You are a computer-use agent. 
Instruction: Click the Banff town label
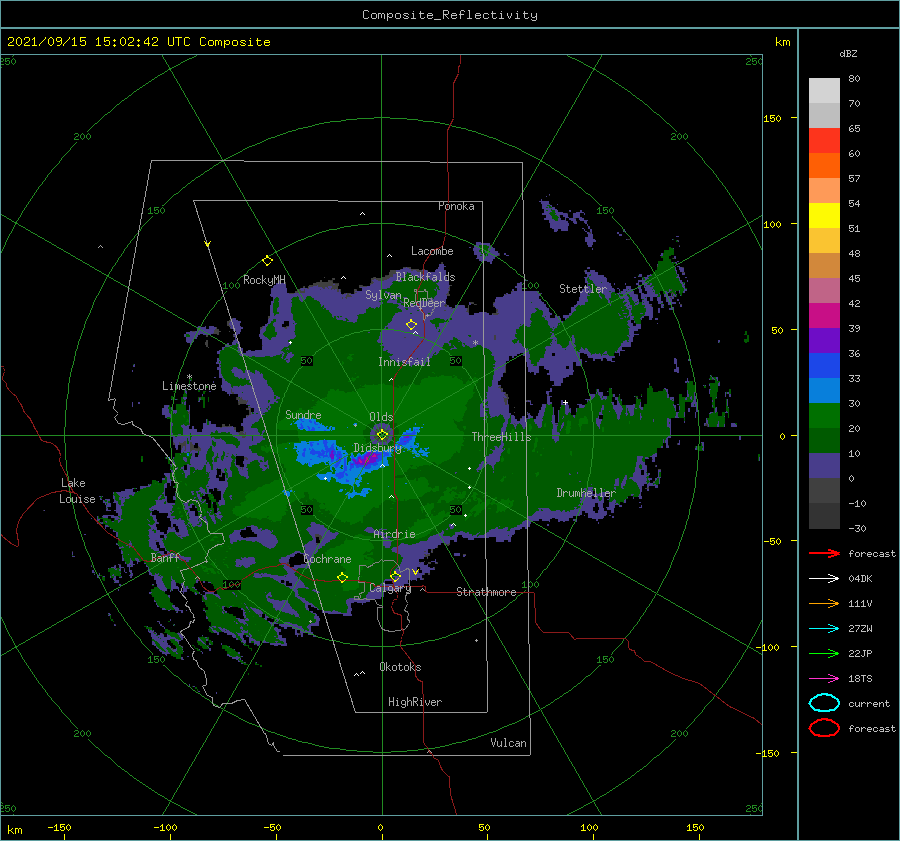point(165,558)
